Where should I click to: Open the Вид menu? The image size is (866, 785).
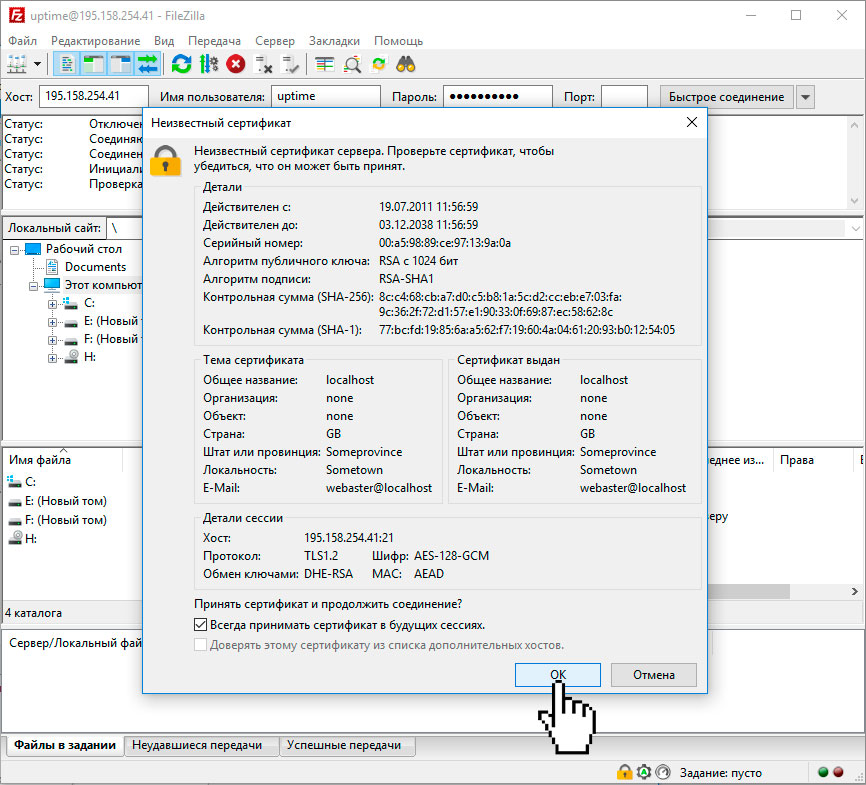click(x=164, y=41)
